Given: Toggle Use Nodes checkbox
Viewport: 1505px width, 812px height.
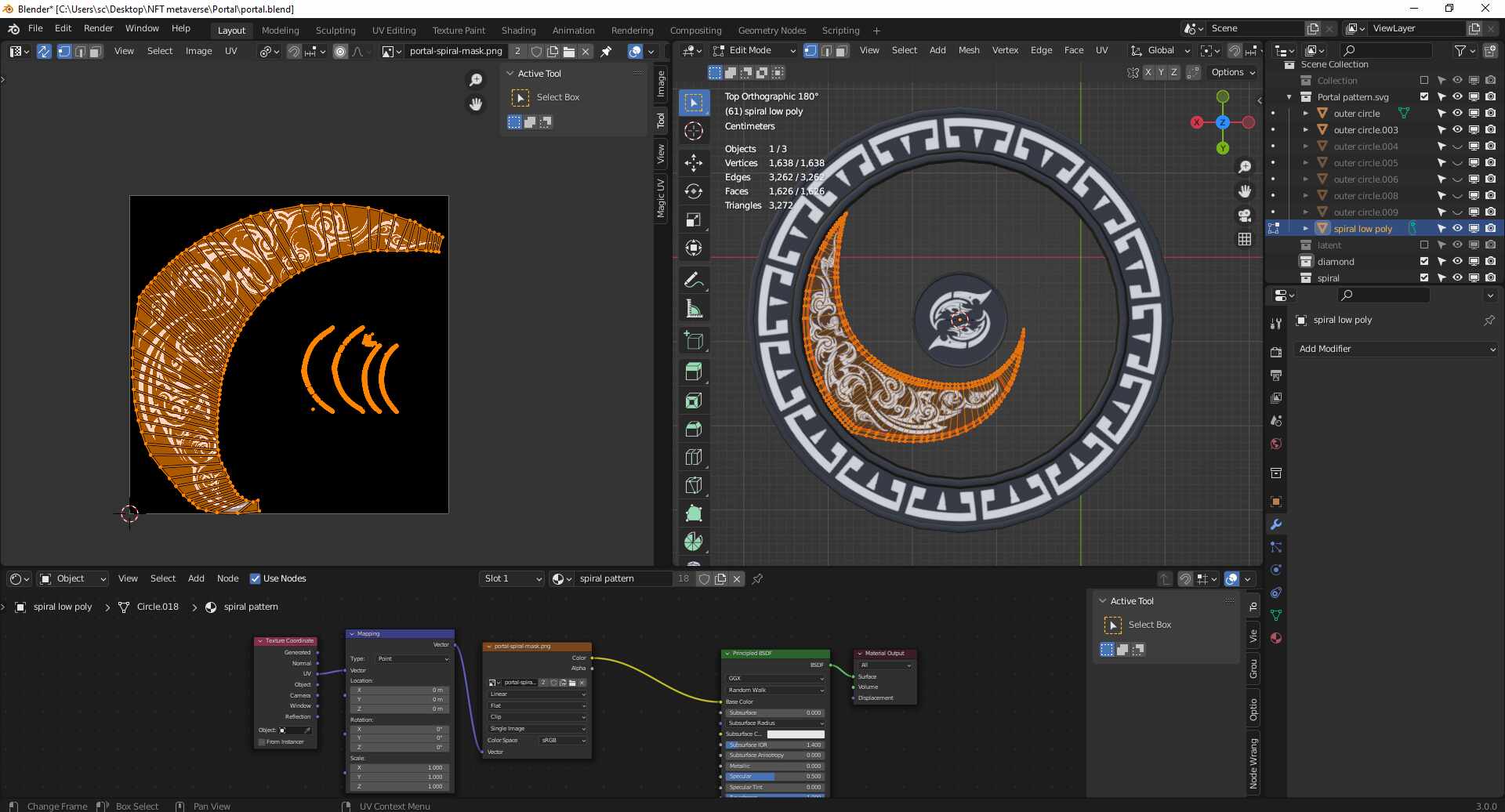Looking at the screenshot, I should tap(255, 578).
